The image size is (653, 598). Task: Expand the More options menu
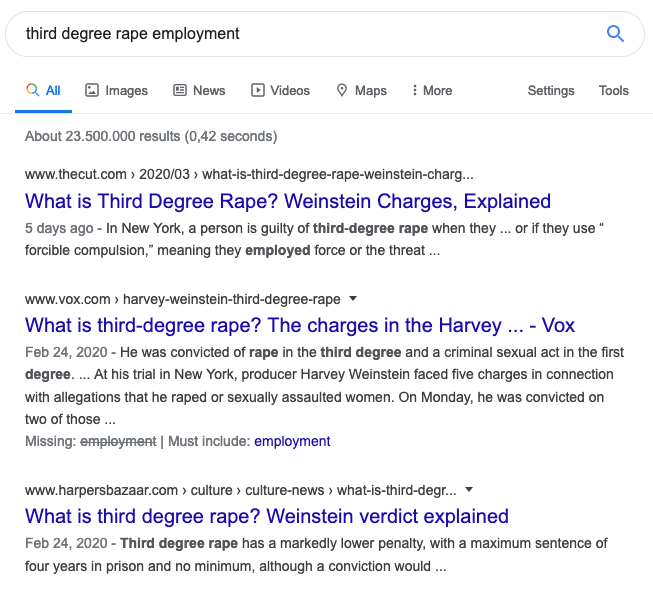pos(432,90)
